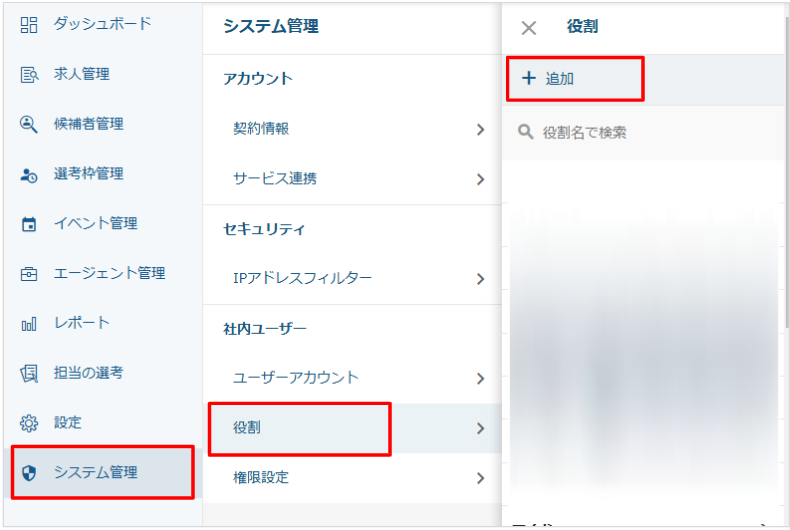Click the Dashboard grid icon
This screenshot has height=530, width=790.
click(28, 24)
